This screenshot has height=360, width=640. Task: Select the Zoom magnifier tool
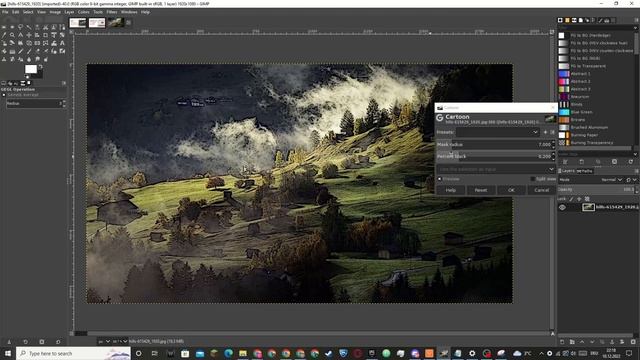point(12,35)
